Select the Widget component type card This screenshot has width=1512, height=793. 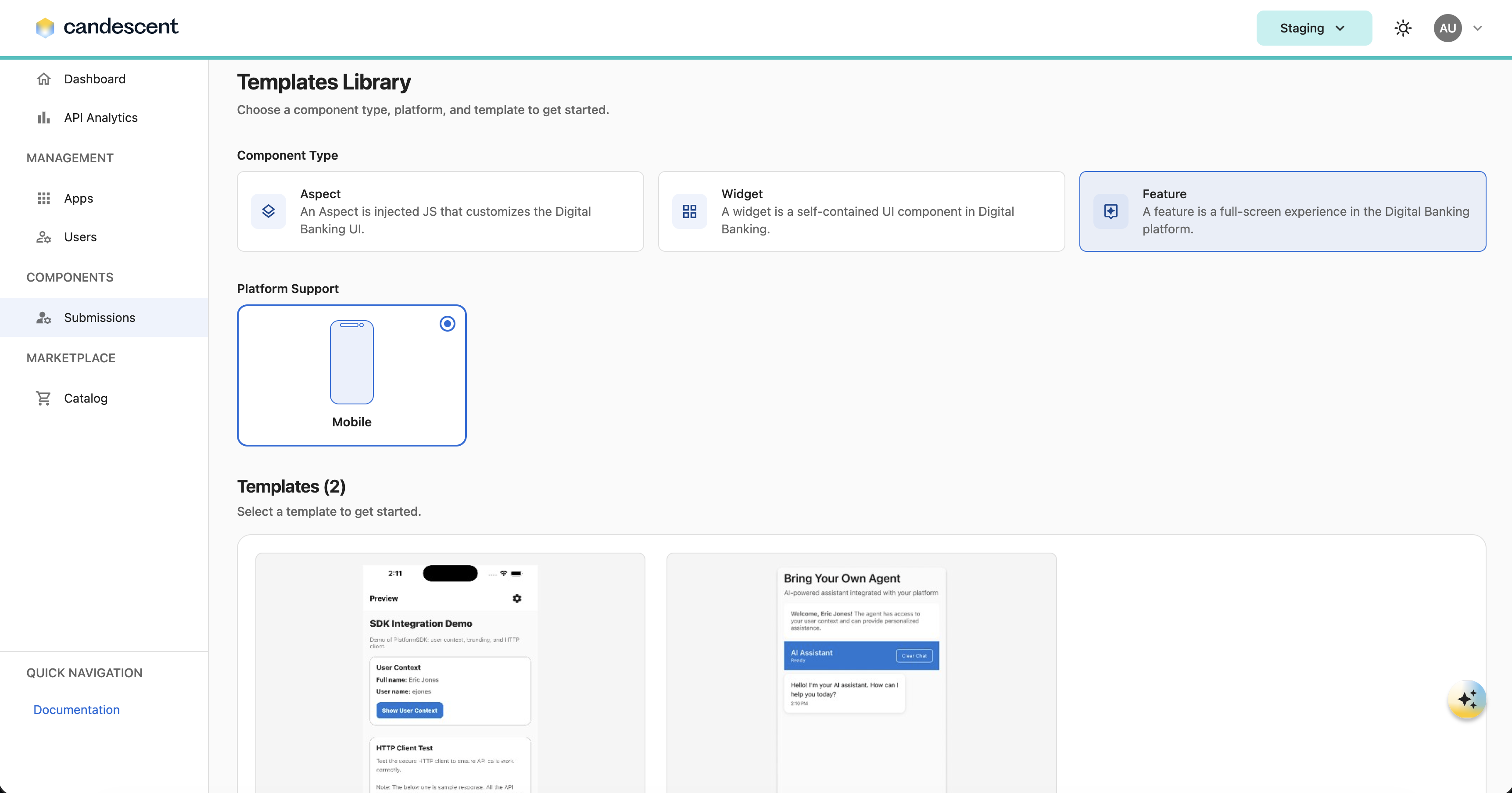(x=861, y=211)
